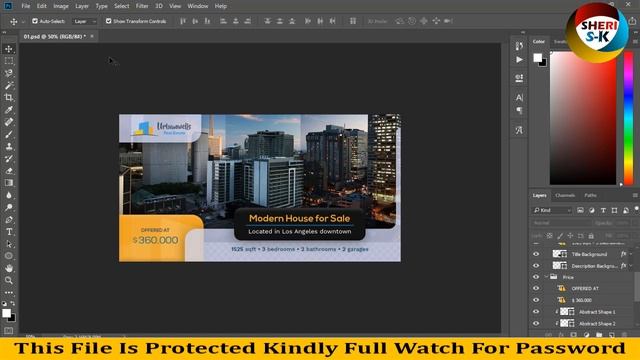This screenshot has height=360, width=640.
Task: Switch to the Paths tab
Action: 590,196
